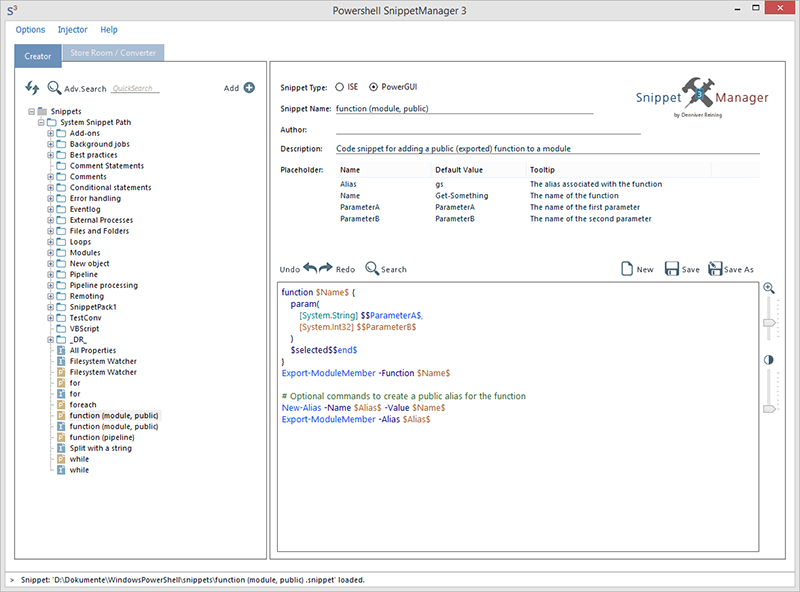Expand the Add-ons folder
800x592 pixels.
pyautogui.click(x=51, y=133)
